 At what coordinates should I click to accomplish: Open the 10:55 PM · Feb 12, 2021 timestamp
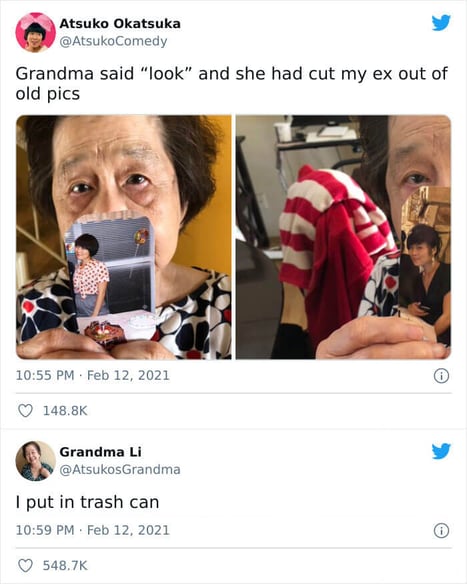pyautogui.click(x=92, y=375)
